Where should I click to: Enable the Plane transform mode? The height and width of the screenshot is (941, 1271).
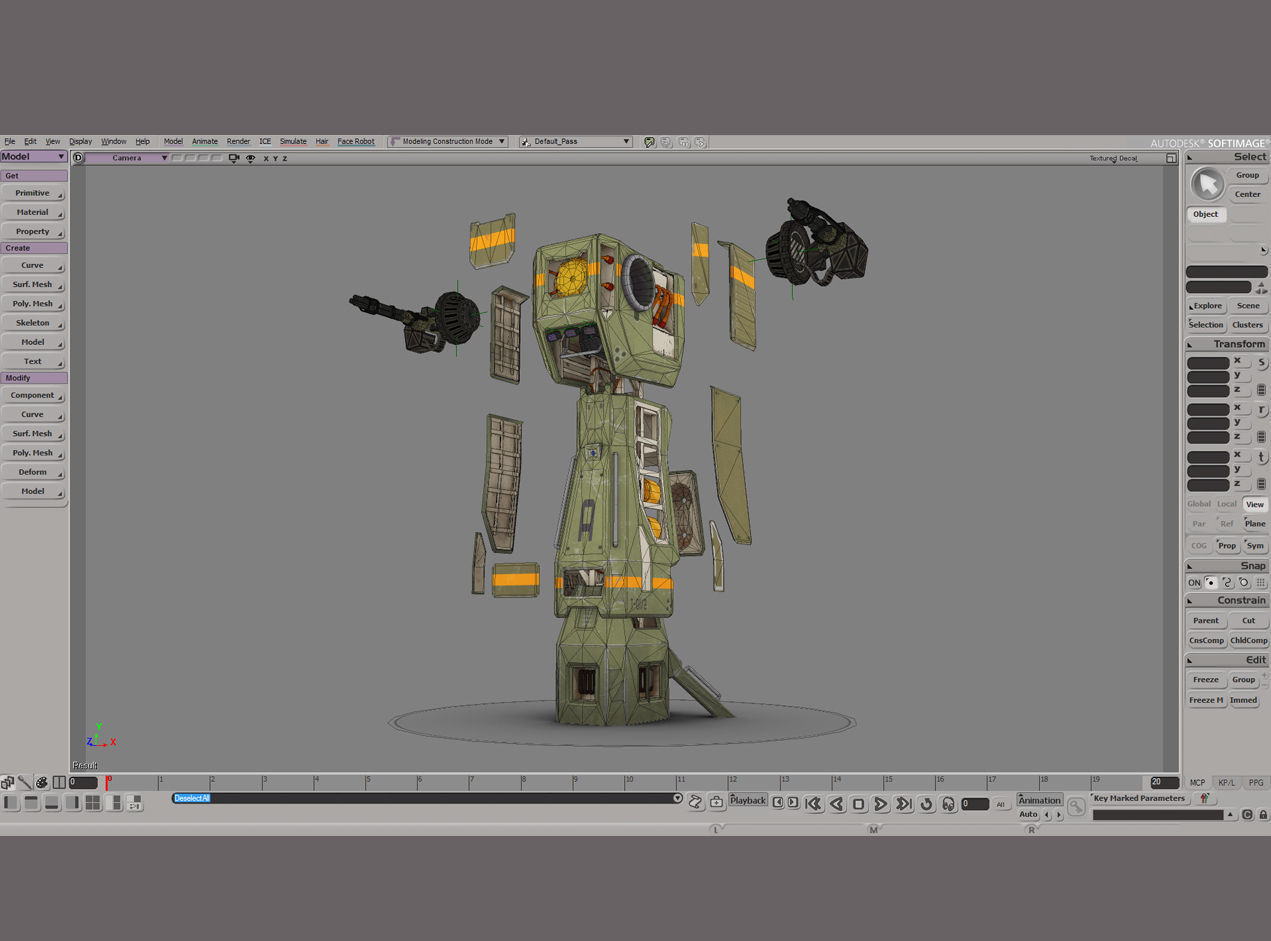pos(1254,524)
